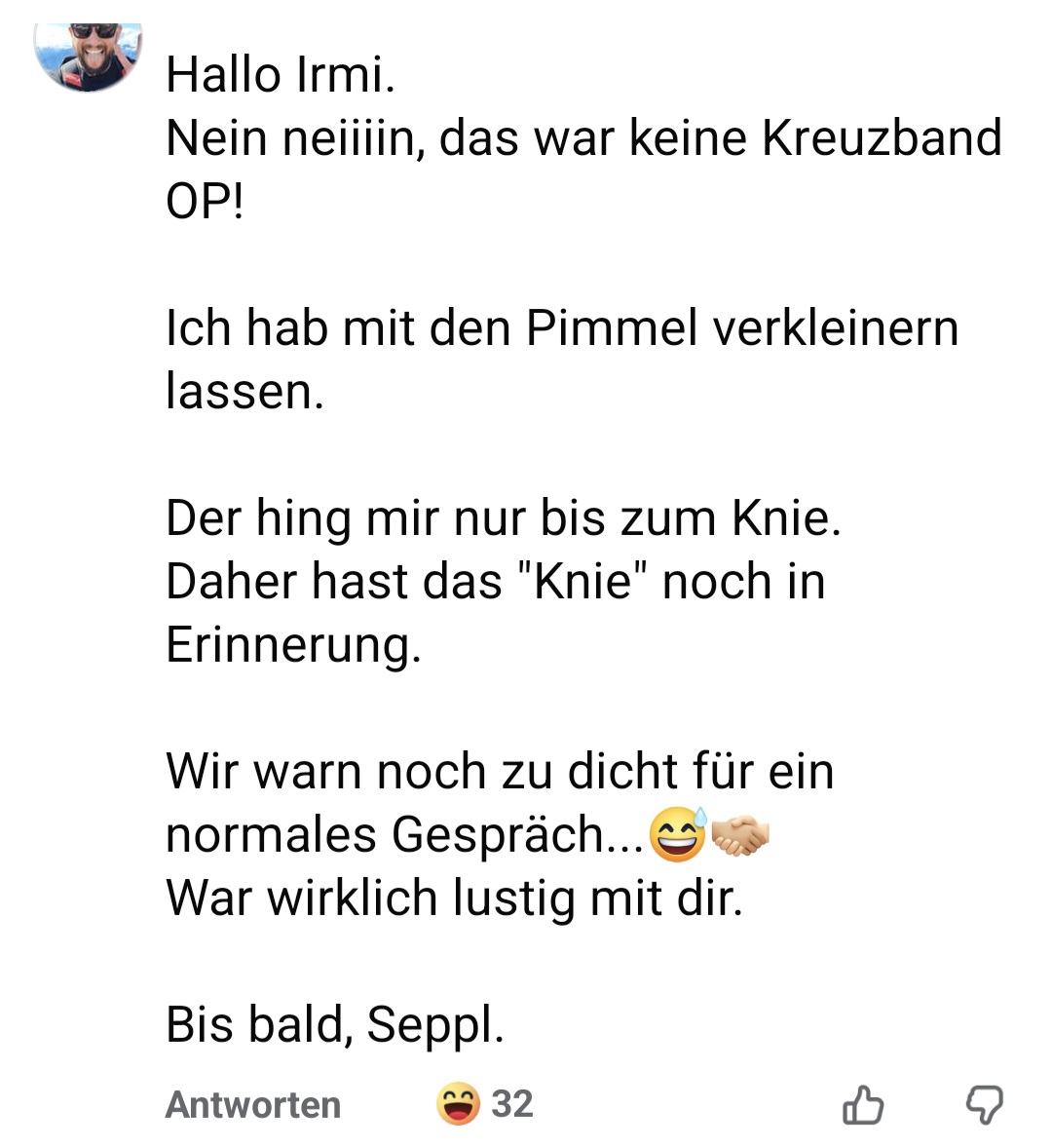Click the line starting "Ich hab mit den"
This screenshot has height=1148, width=1052.
tap(562, 328)
